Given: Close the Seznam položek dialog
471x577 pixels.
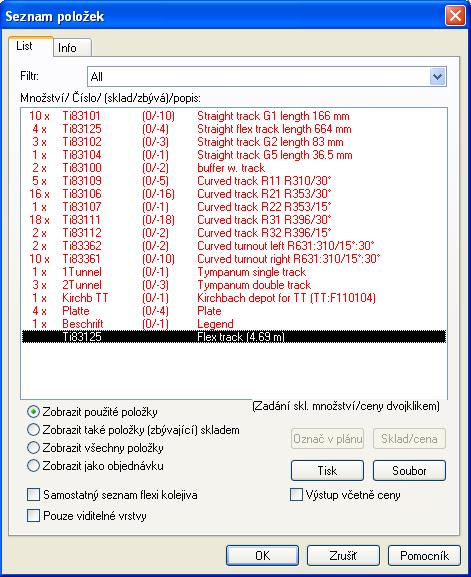Looking at the screenshot, I should click(x=455, y=16).
